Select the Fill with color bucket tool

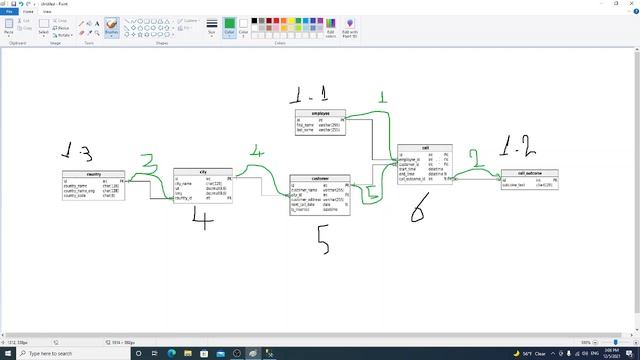[89, 24]
